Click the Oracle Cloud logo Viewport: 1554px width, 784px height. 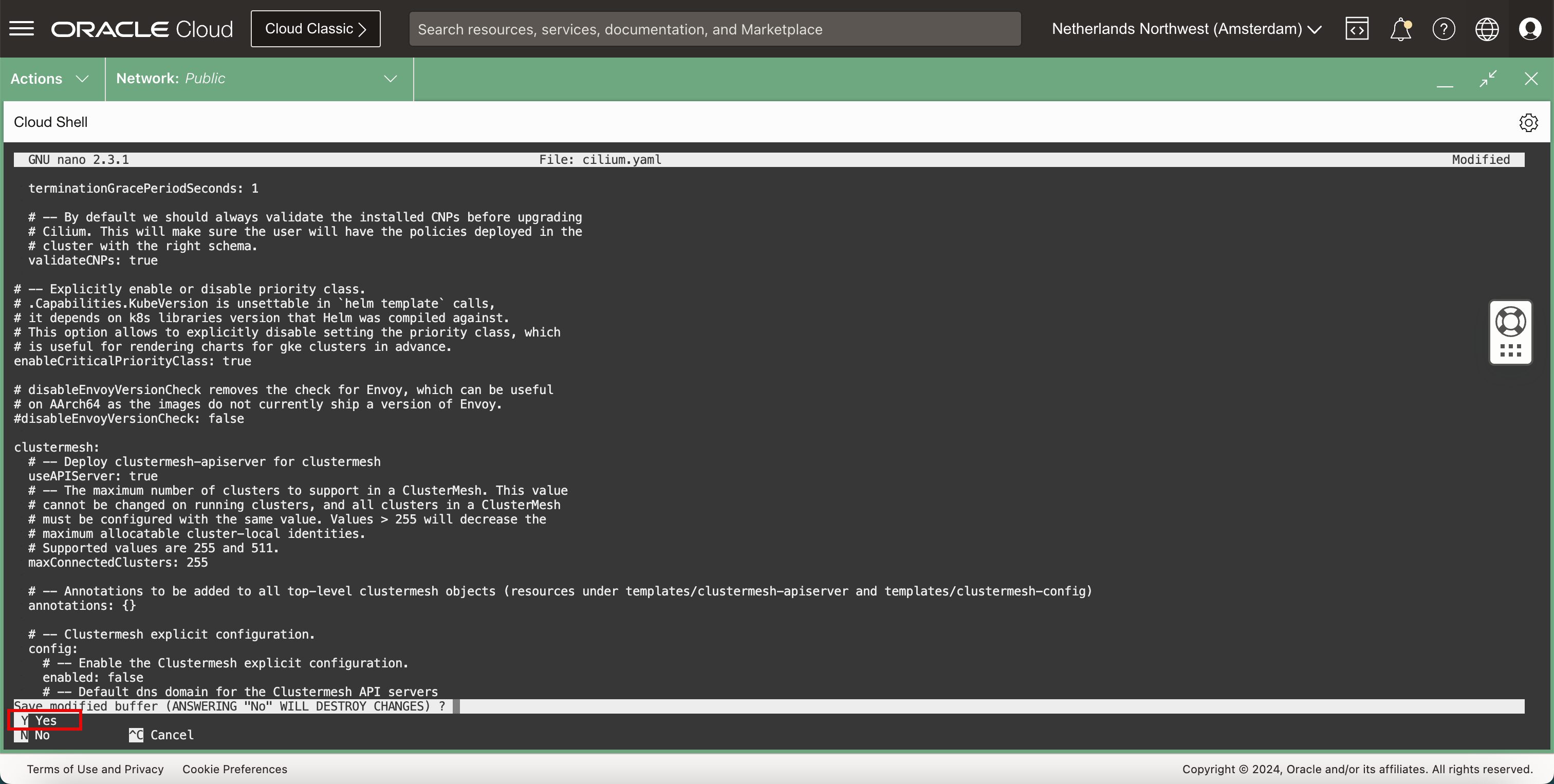(x=142, y=29)
